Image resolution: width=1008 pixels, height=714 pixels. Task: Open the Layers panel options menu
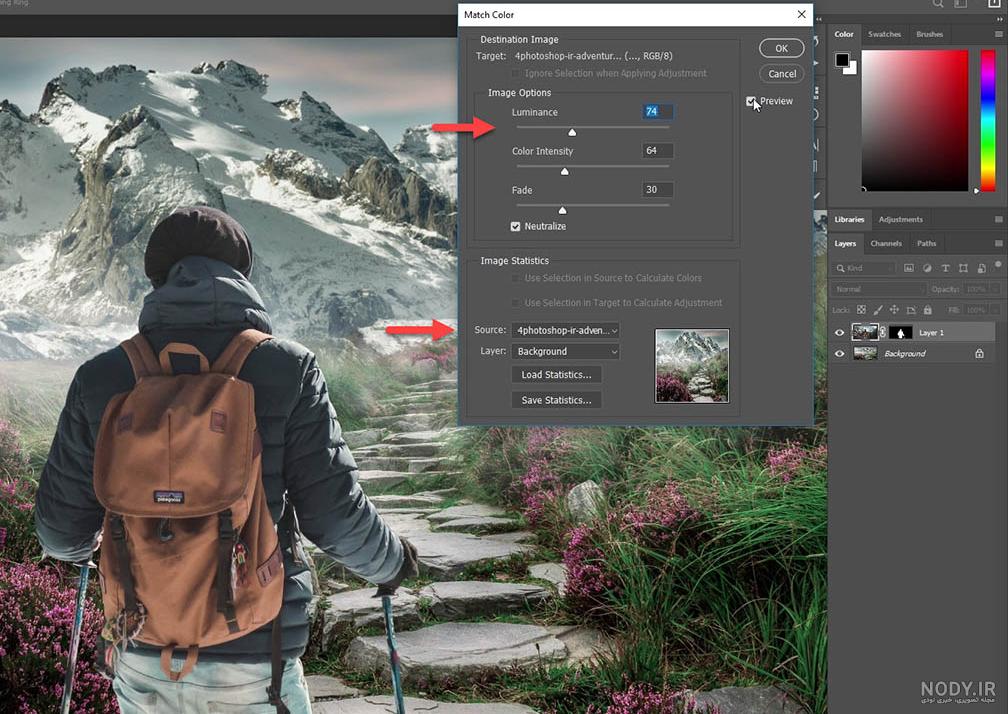click(x=998, y=244)
